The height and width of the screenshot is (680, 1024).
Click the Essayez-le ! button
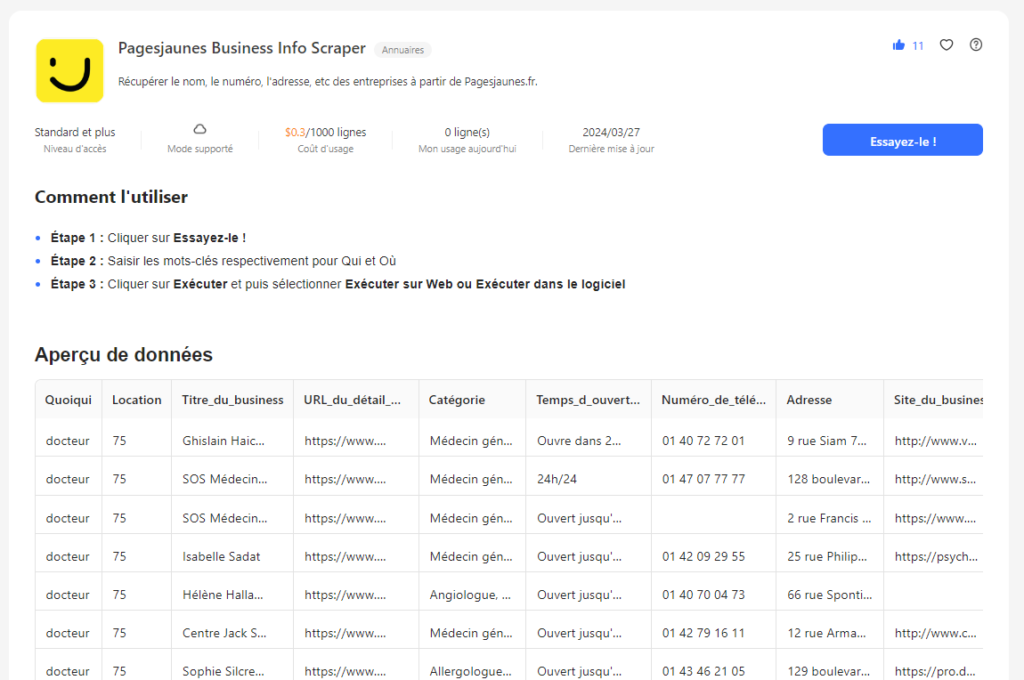(x=903, y=140)
